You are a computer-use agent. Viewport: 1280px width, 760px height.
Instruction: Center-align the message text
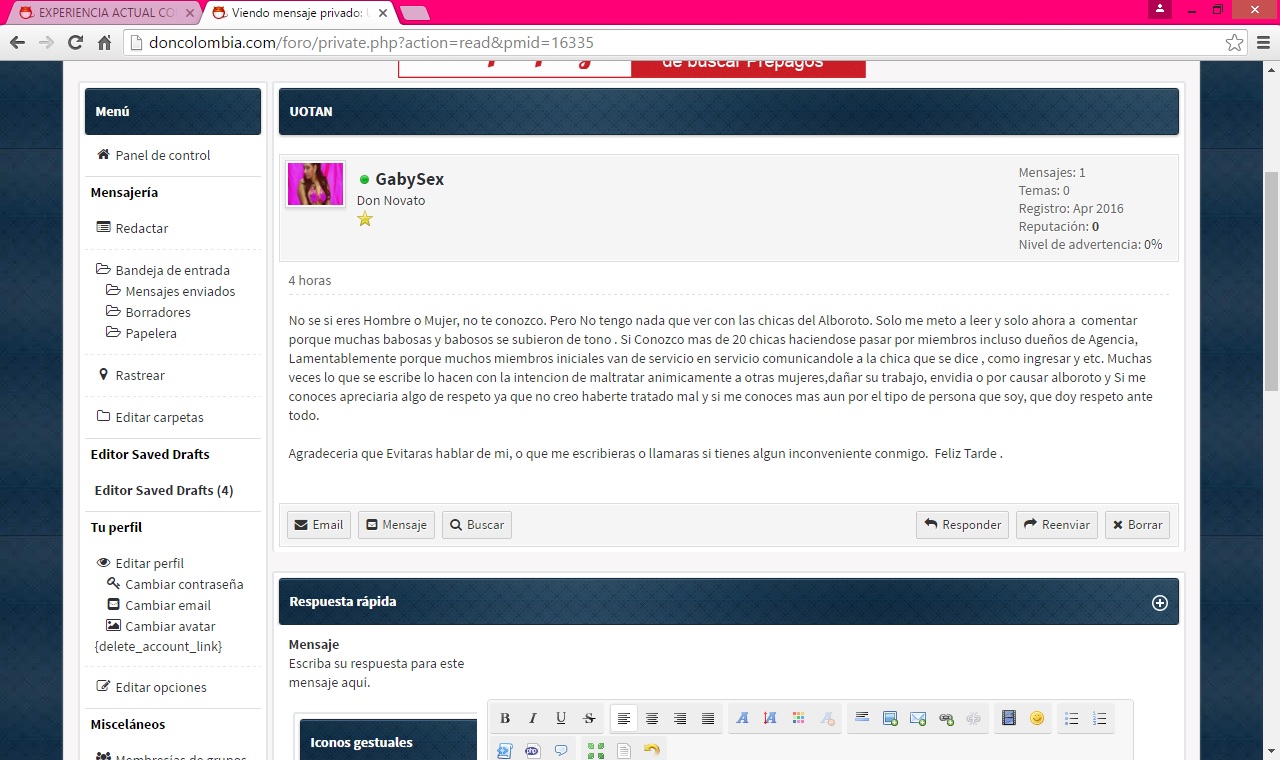tap(652, 718)
